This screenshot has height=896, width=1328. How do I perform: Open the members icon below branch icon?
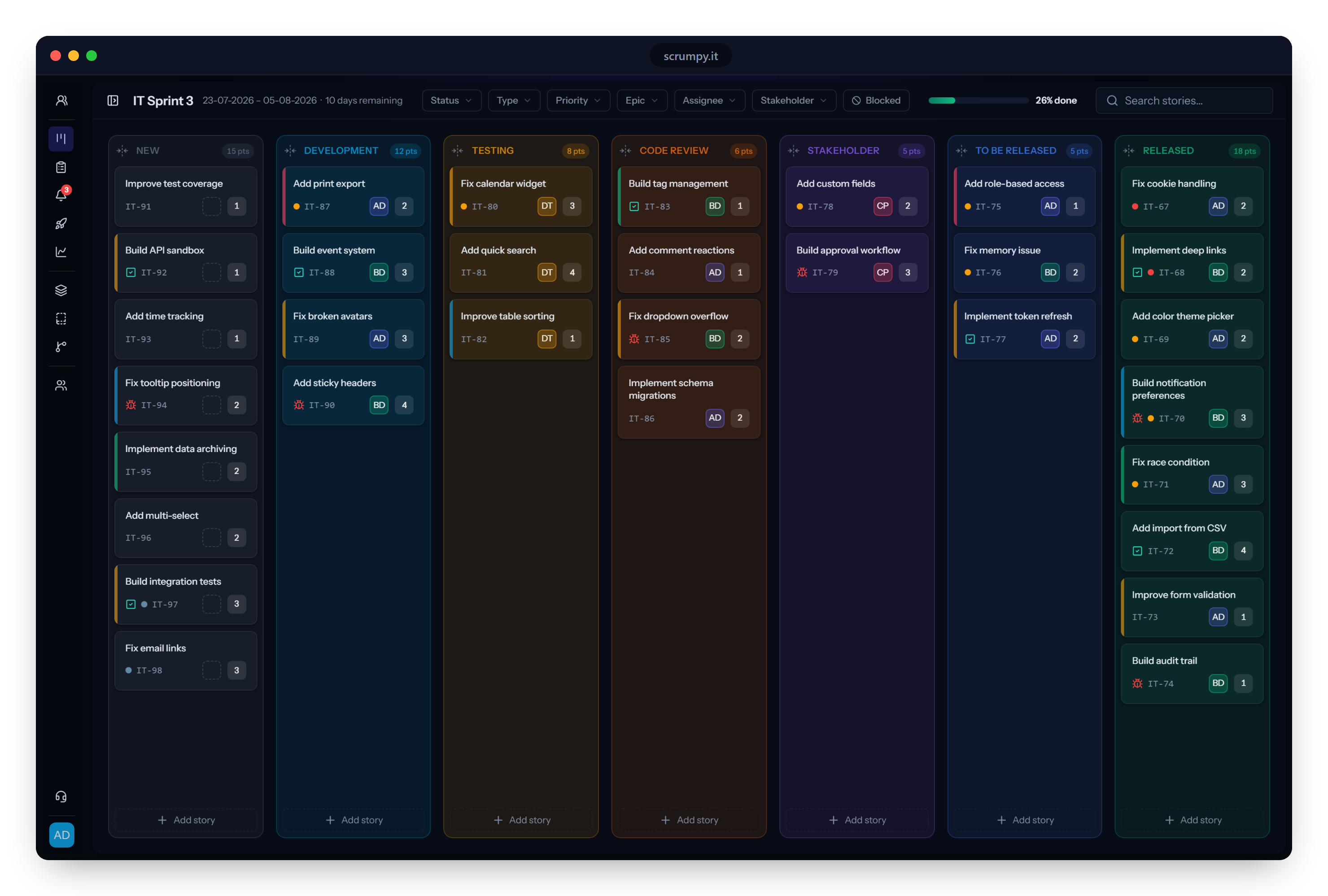pos(61,386)
